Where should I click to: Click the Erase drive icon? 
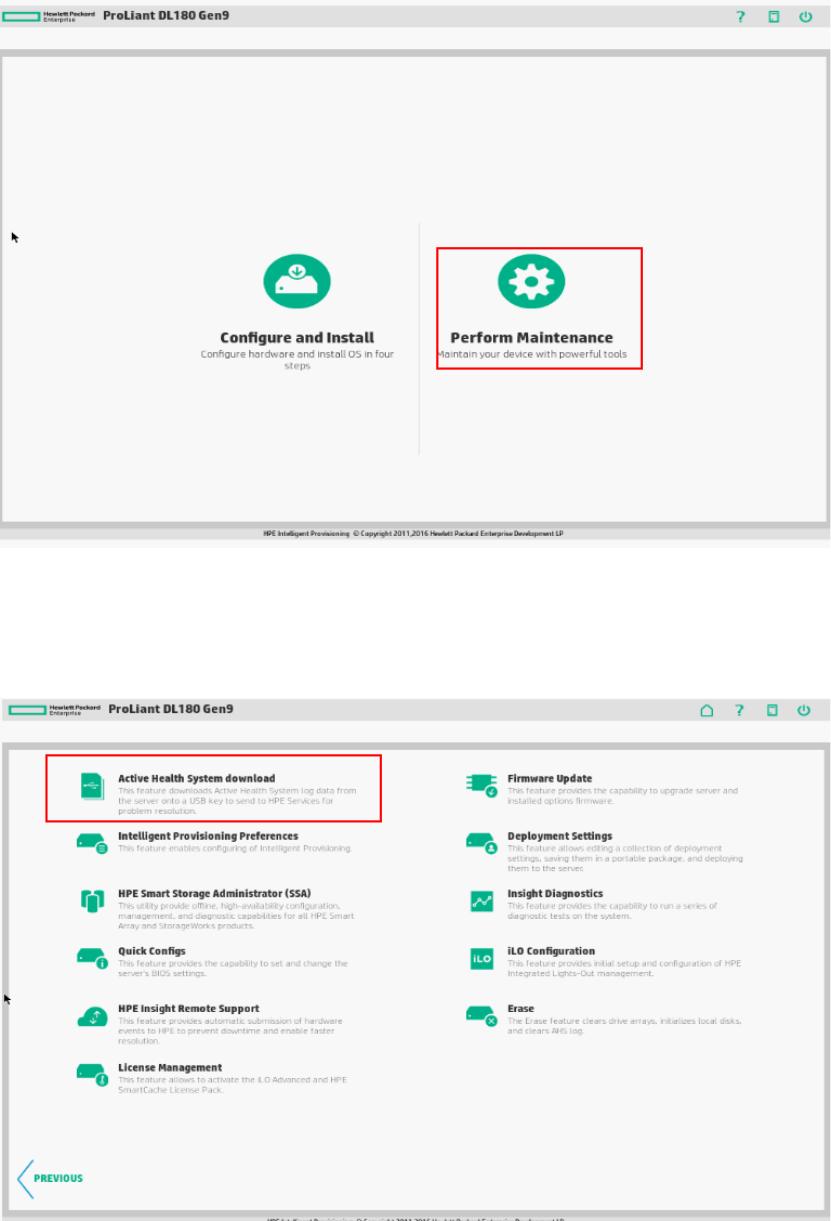click(482, 1017)
